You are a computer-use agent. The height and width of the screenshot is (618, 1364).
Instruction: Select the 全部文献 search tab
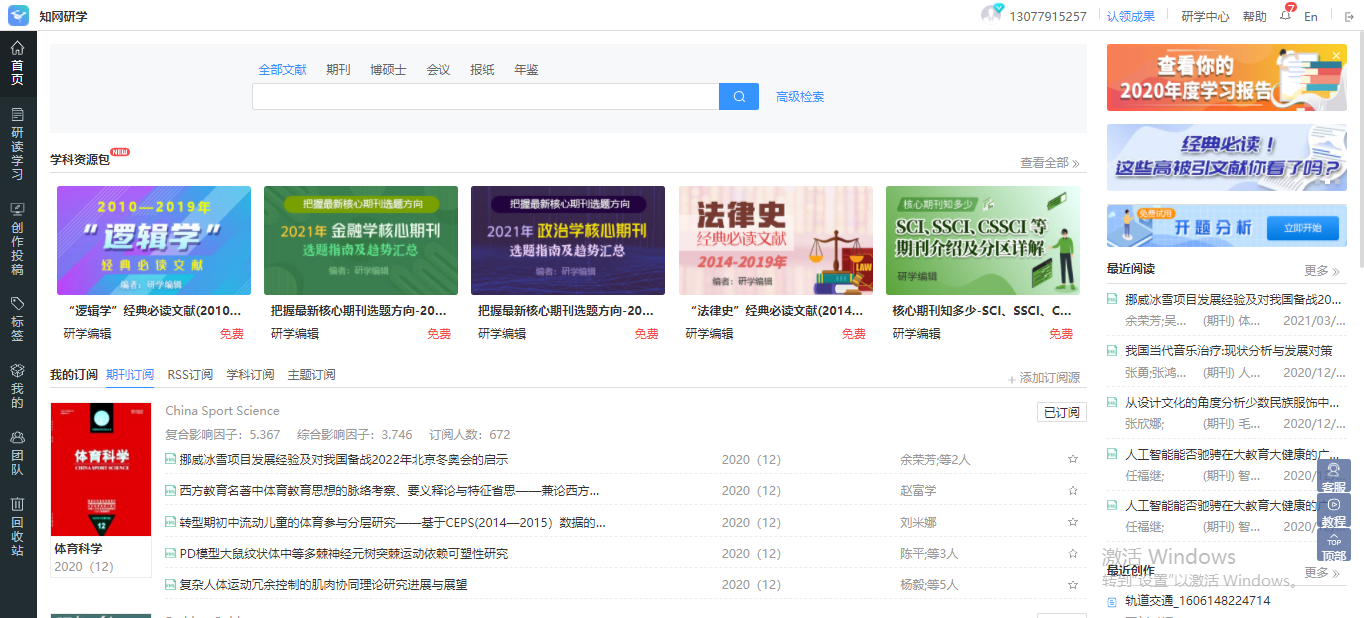click(x=283, y=69)
